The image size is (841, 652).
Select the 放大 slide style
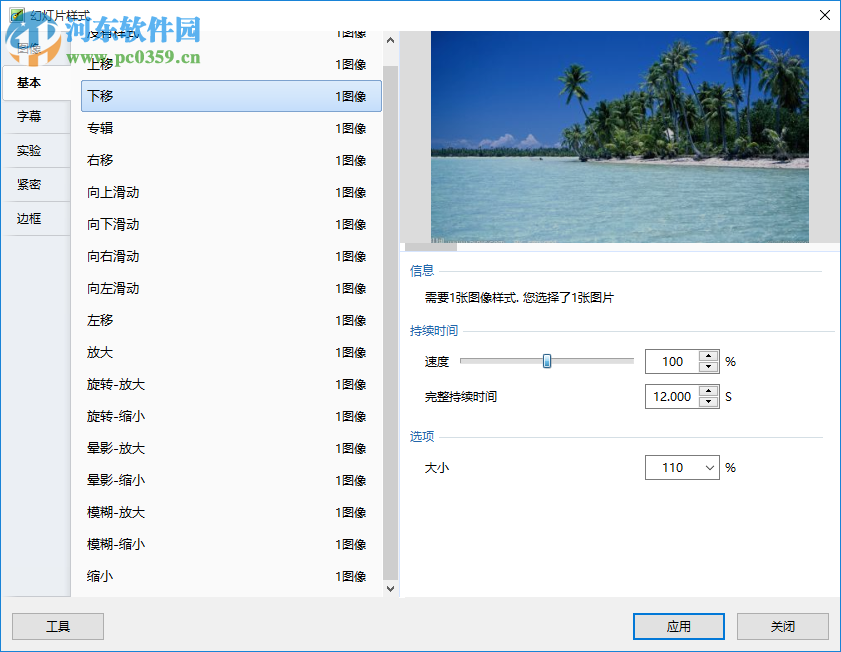[x=230, y=352]
